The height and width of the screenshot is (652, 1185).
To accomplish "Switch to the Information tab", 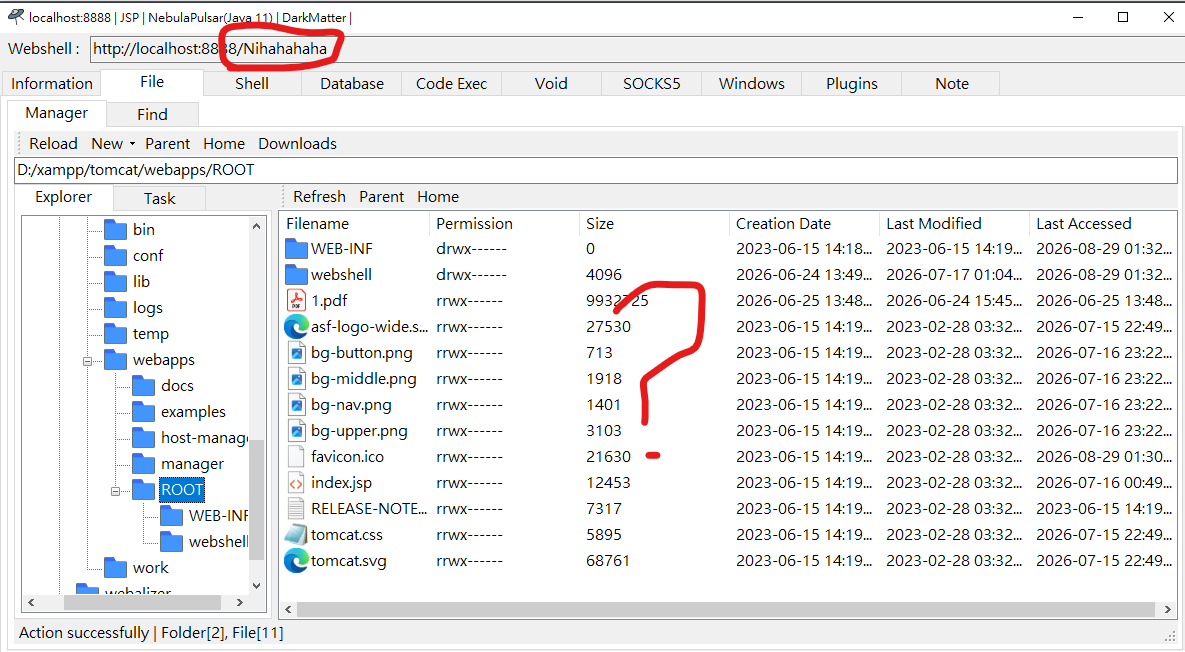I will point(51,83).
